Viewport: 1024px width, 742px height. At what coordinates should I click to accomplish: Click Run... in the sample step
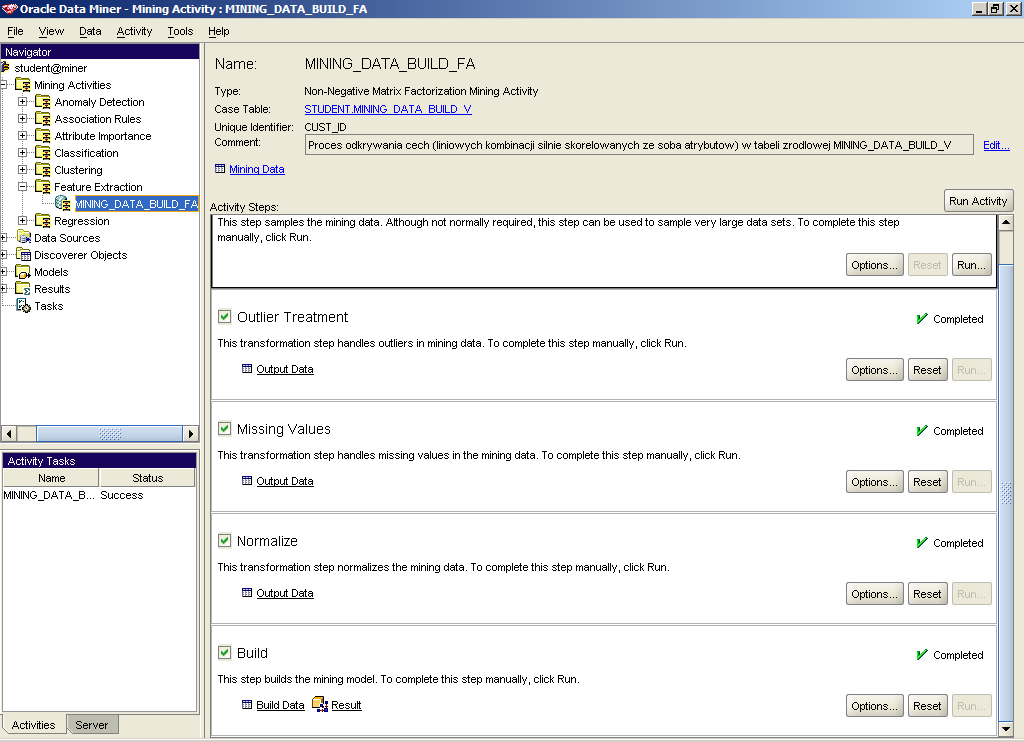pyautogui.click(x=971, y=265)
